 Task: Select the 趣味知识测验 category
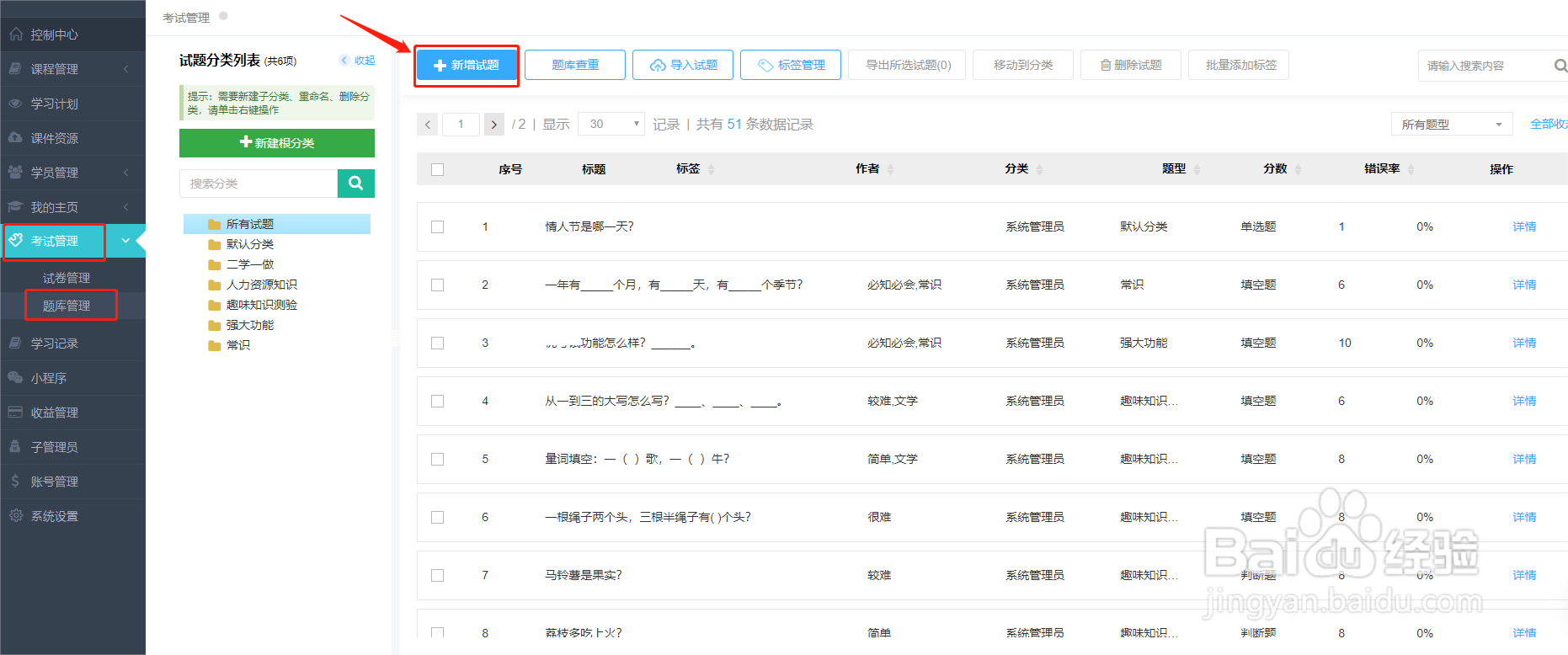[x=262, y=305]
